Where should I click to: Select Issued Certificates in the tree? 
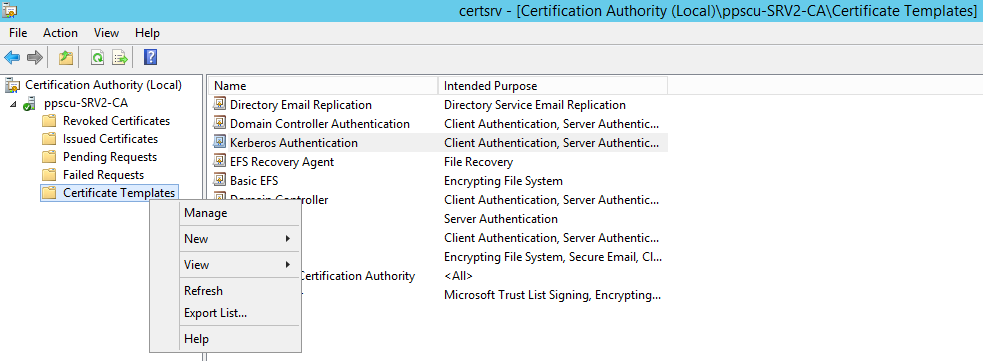(x=110, y=139)
